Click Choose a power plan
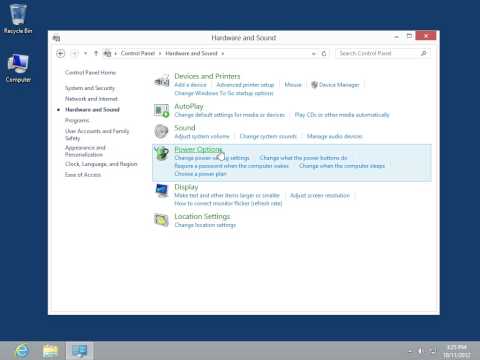This screenshot has height=360, width=480. (x=200, y=174)
